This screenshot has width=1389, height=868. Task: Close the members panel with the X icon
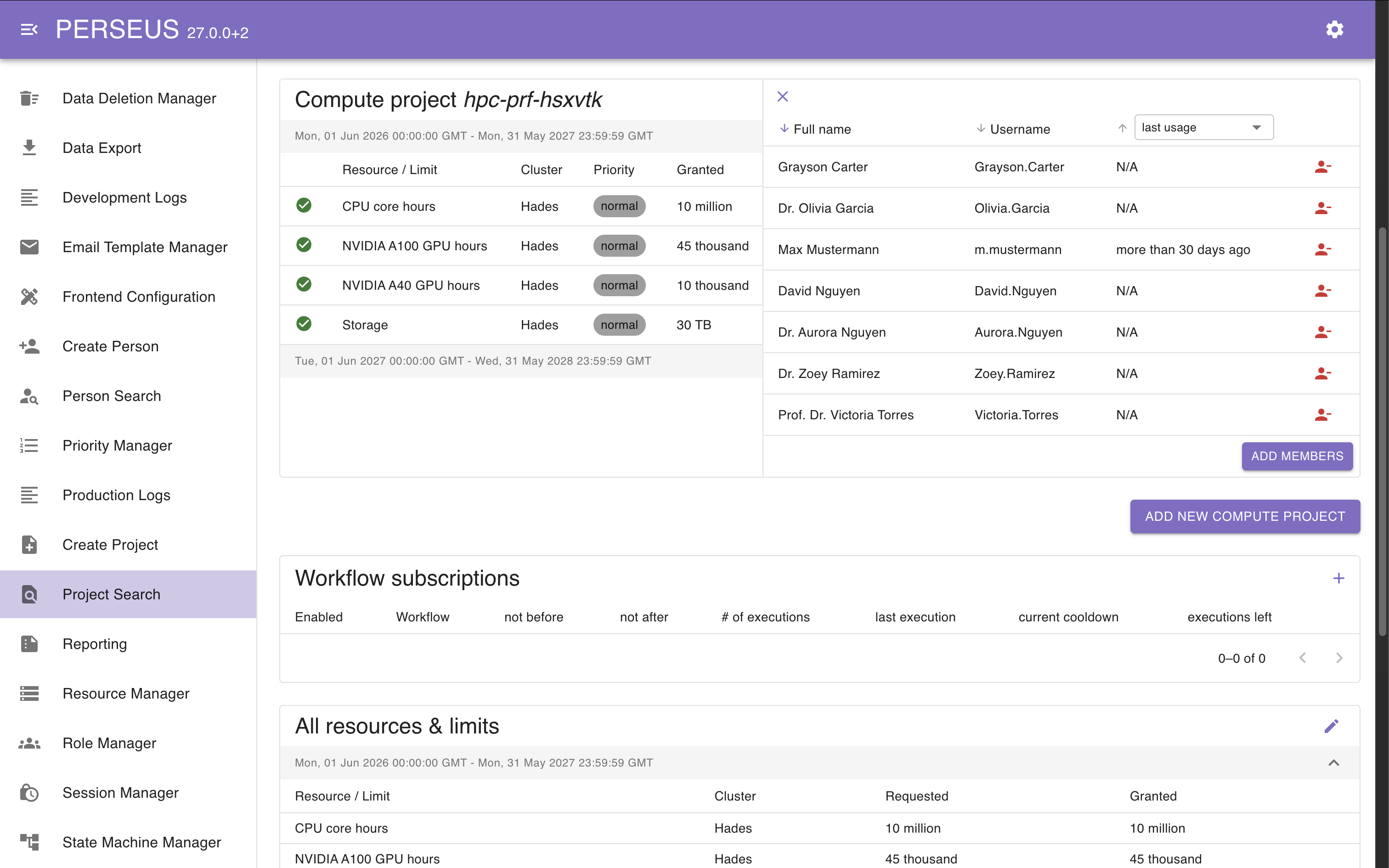point(782,96)
